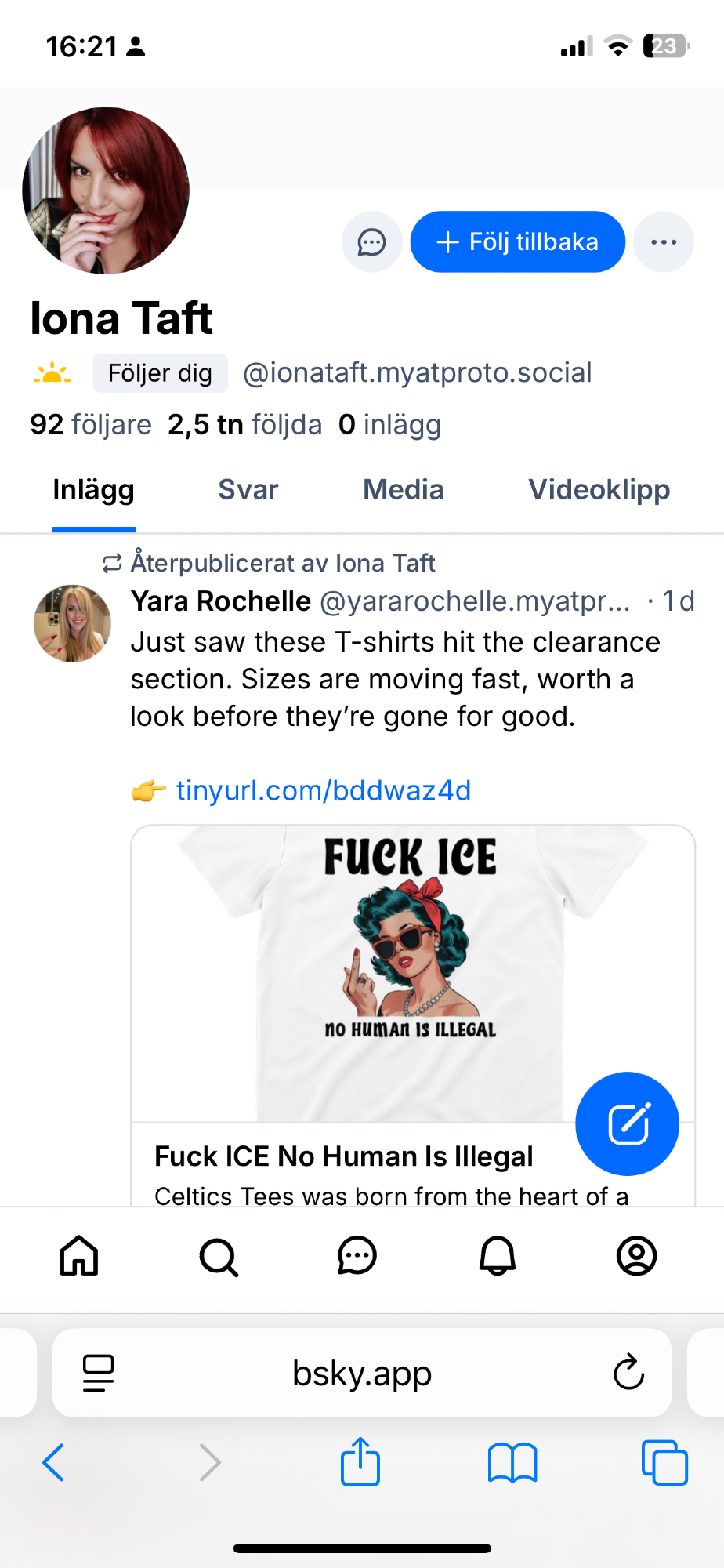This screenshot has width=724, height=1568.
Task: Open Safari page settings menu icon
Action: [99, 1373]
